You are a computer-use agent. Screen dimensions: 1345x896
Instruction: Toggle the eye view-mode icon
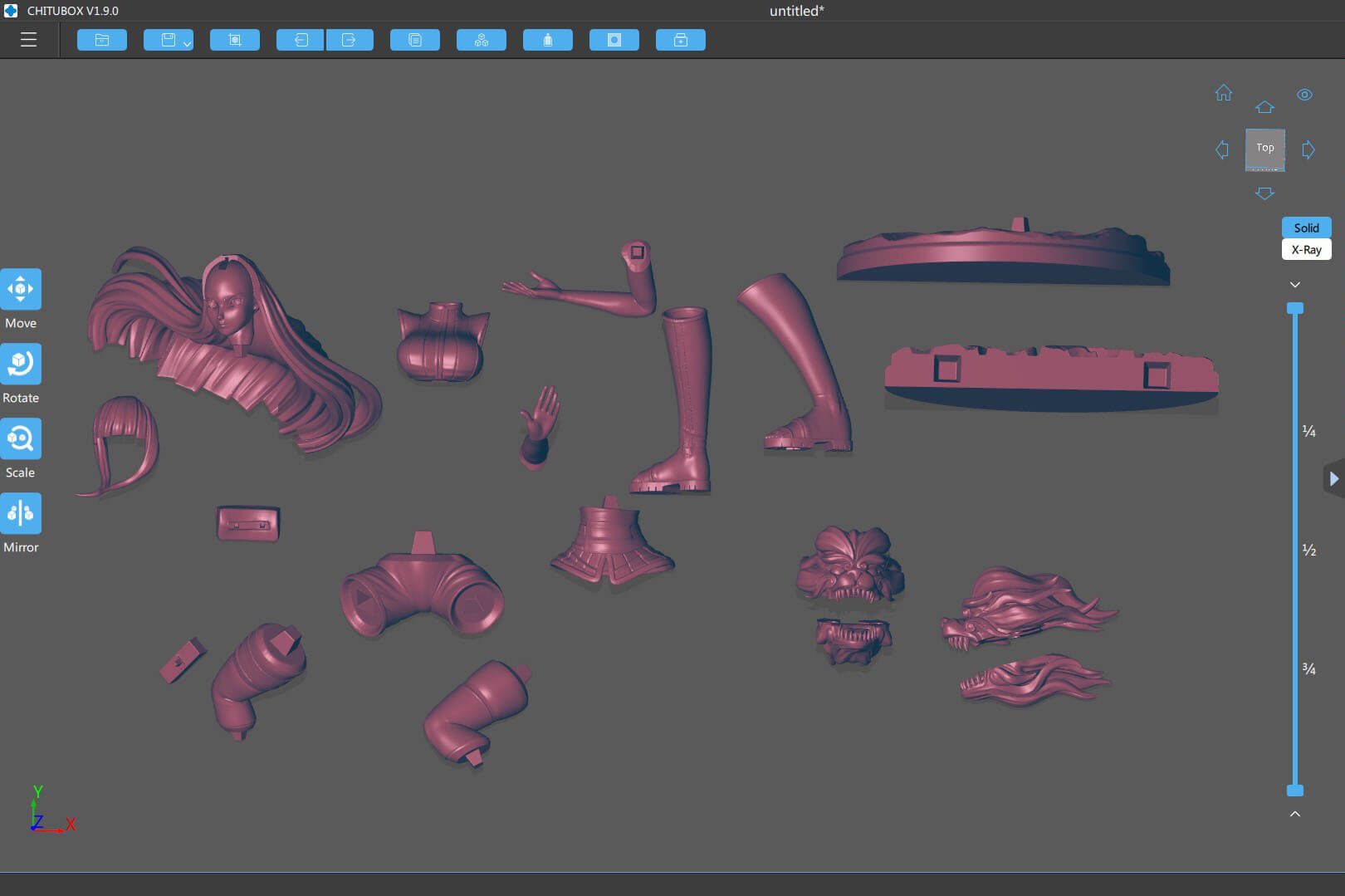[x=1305, y=95]
